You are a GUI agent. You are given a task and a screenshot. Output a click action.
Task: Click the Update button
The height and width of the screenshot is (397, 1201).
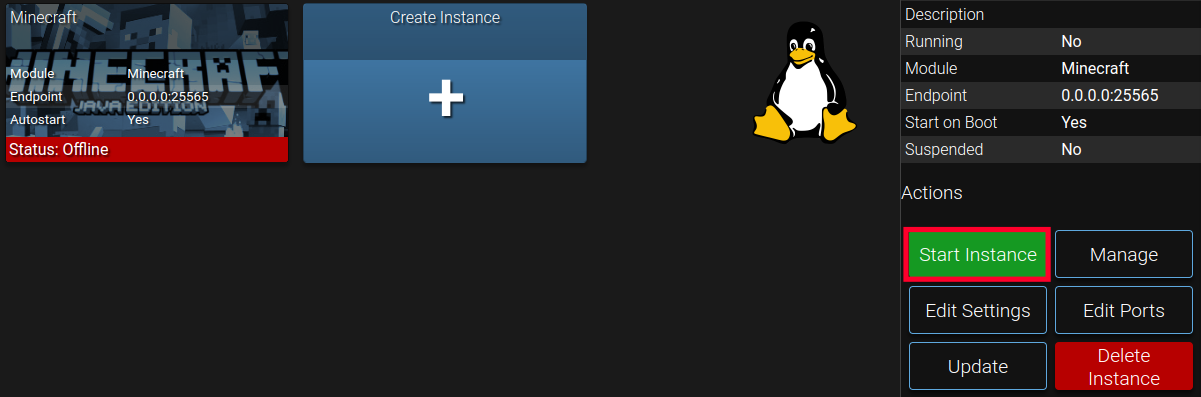pos(978,367)
